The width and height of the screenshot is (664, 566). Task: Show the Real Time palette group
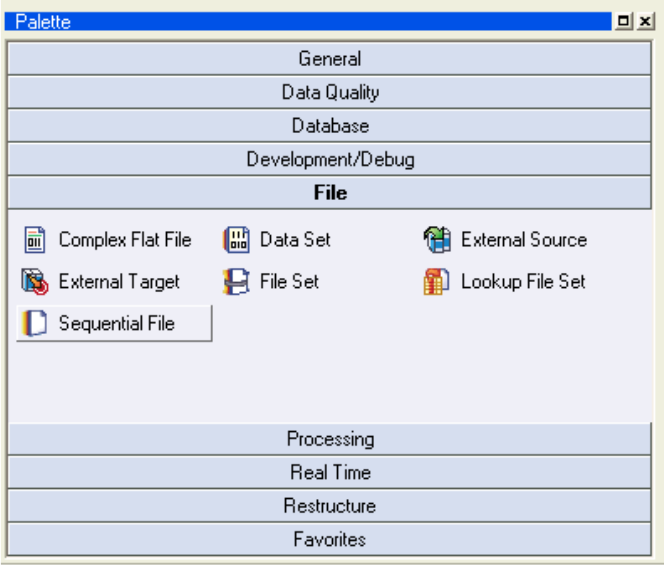pyautogui.click(x=330, y=473)
